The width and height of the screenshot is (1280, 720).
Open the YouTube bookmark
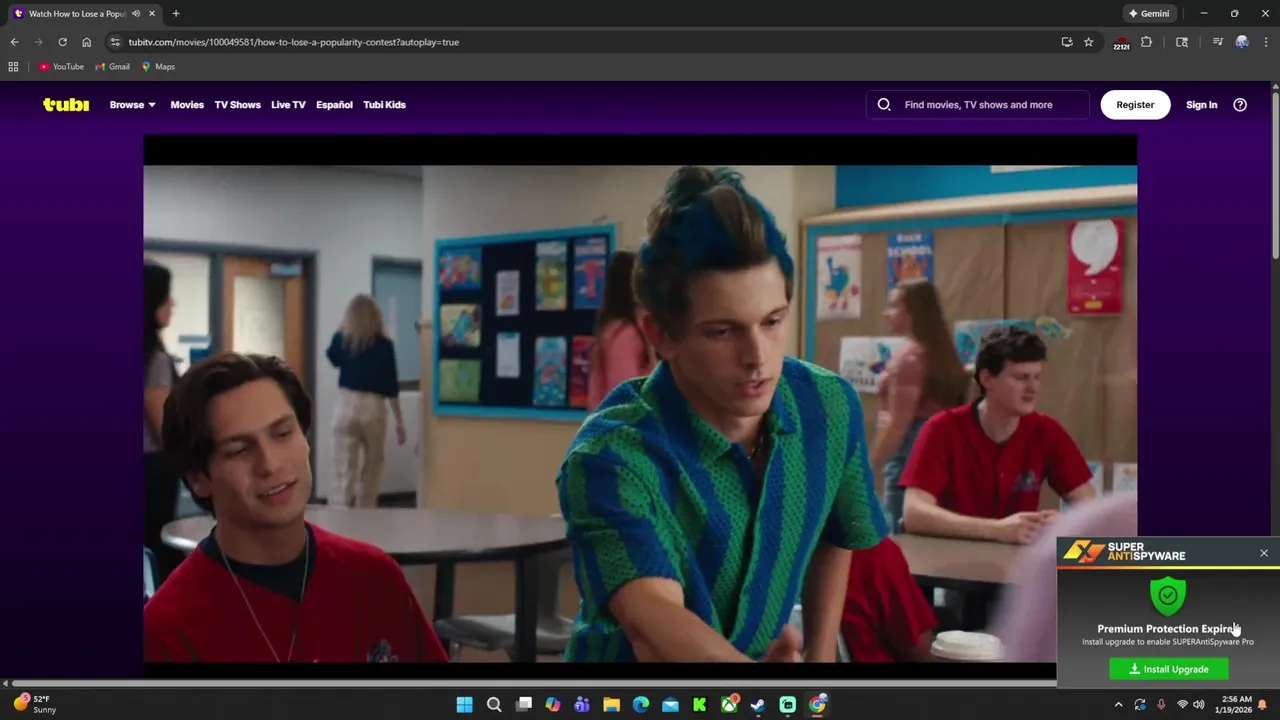61,67
